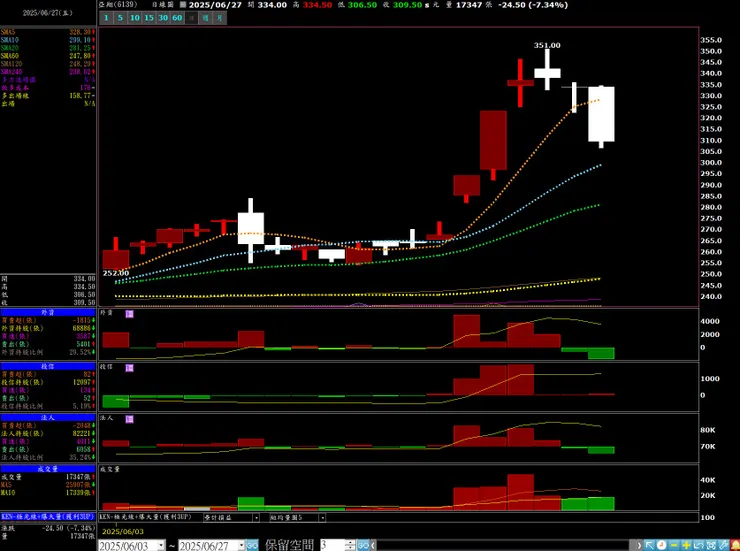The height and width of the screenshot is (551, 740).
Task: Click the SMA5 moving average legend entry
Action: [48, 32]
